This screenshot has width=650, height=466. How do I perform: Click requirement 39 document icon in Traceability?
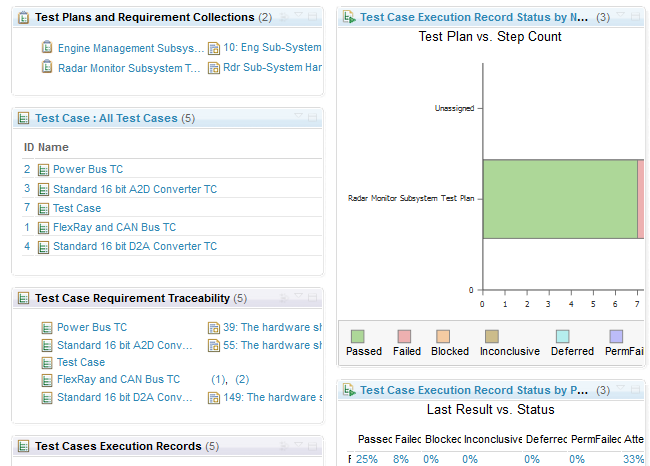214,328
